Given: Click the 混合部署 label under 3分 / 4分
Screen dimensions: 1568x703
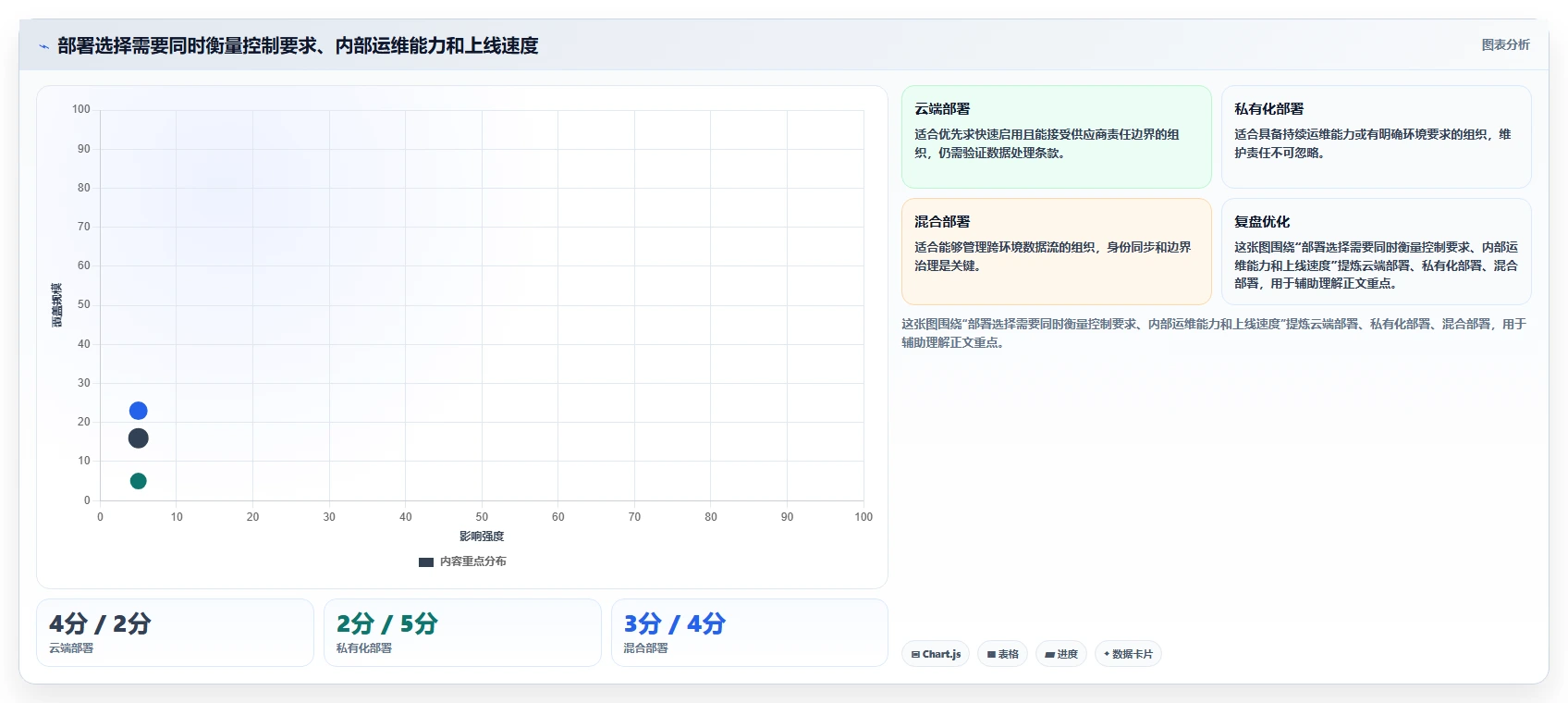Looking at the screenshot, I should (x=646, y=648).
